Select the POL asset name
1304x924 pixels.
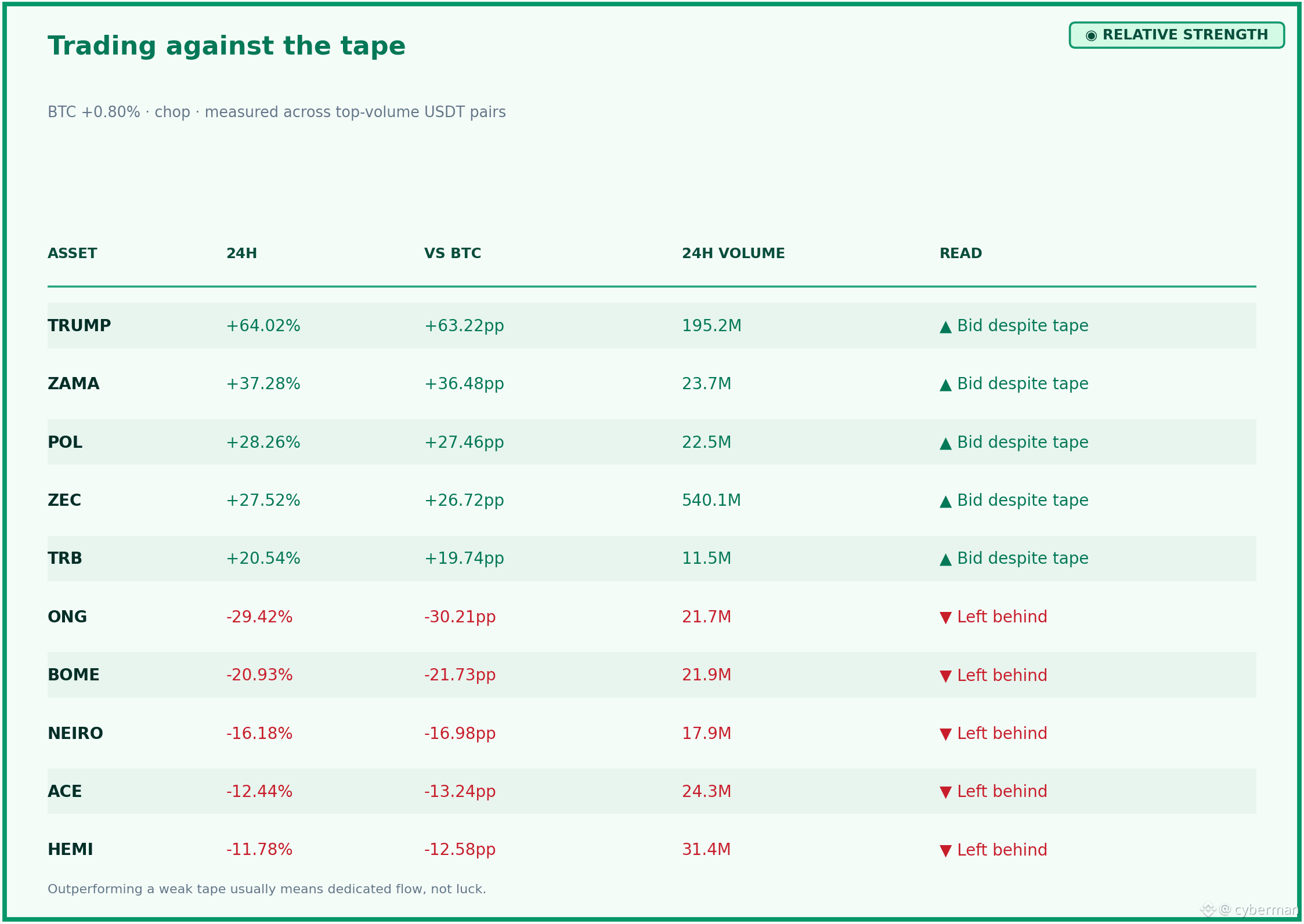(x=65, y=443)
